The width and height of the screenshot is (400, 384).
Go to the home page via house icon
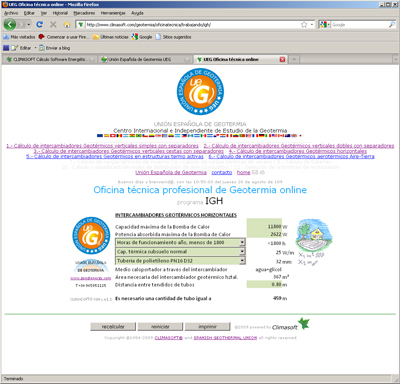67,25
